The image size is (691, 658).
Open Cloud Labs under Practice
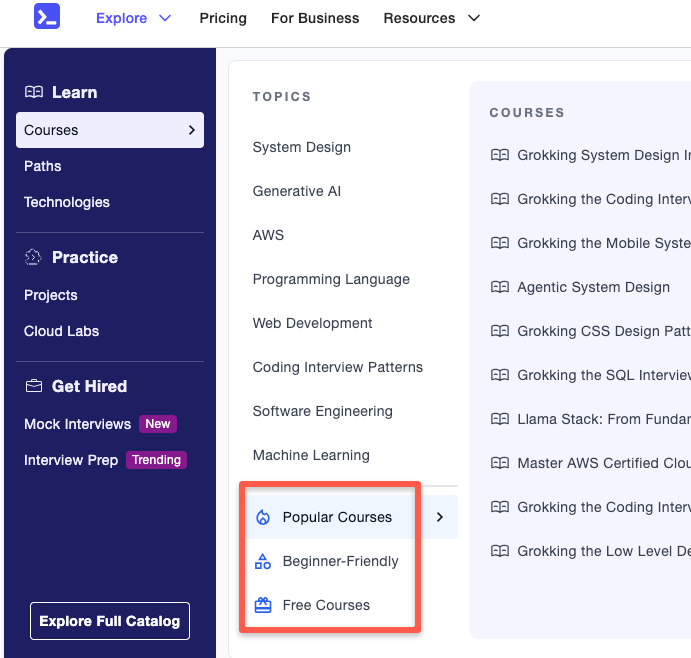coord(62,331)
